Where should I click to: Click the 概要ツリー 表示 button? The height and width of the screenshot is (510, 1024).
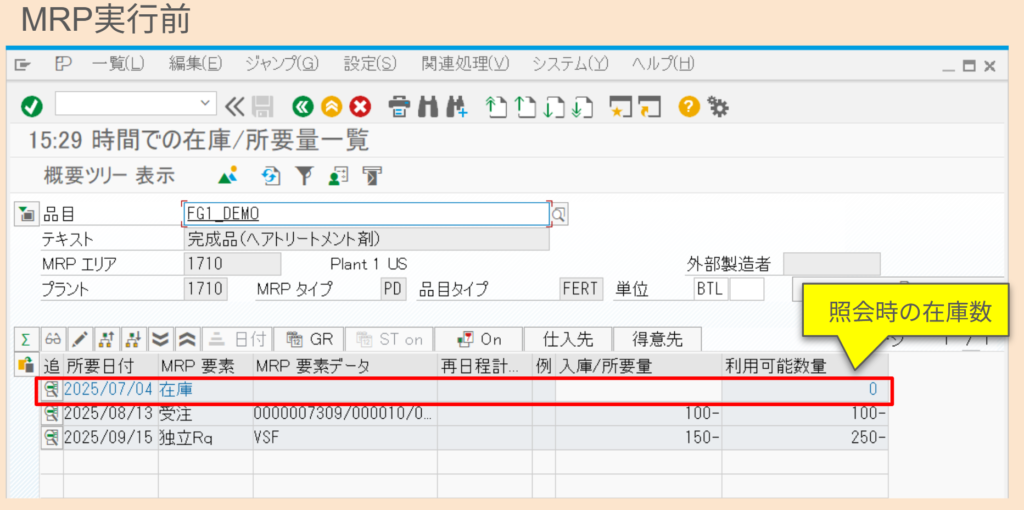[109, 175]
